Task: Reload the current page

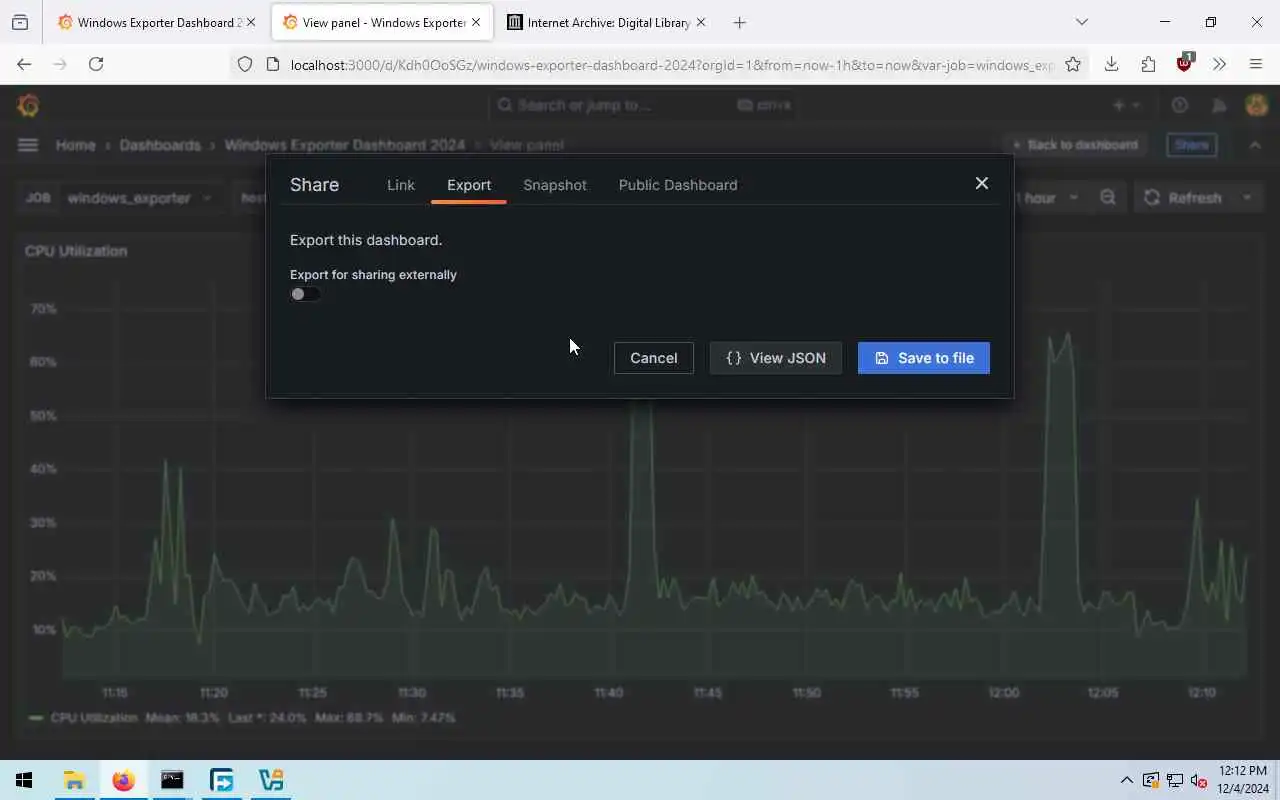Action: click(x=96, y=64)
